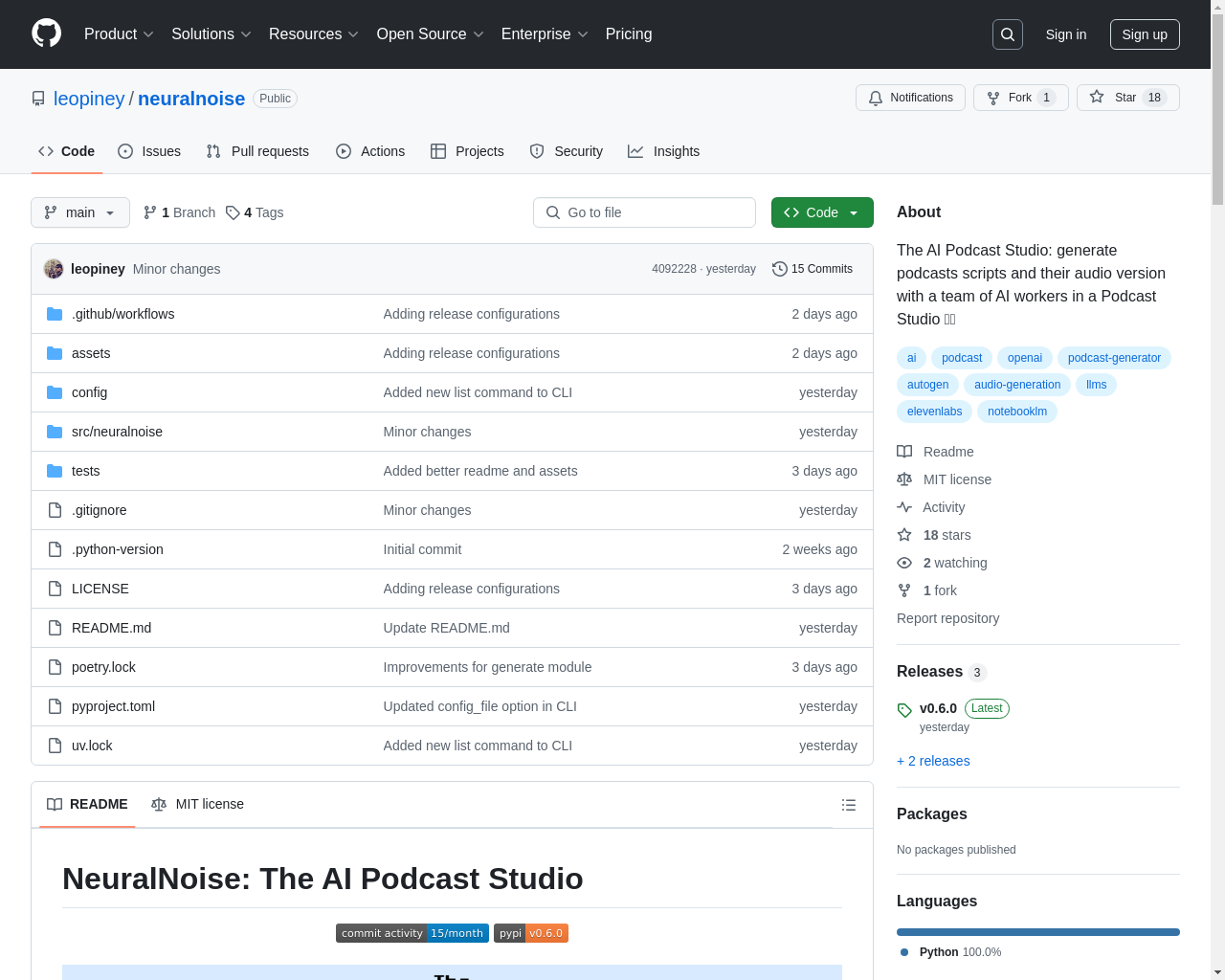This screenshot has height=980, width=1225.
Task: Click the elevenlabs topic tag
Action: [x=935, y=412]
